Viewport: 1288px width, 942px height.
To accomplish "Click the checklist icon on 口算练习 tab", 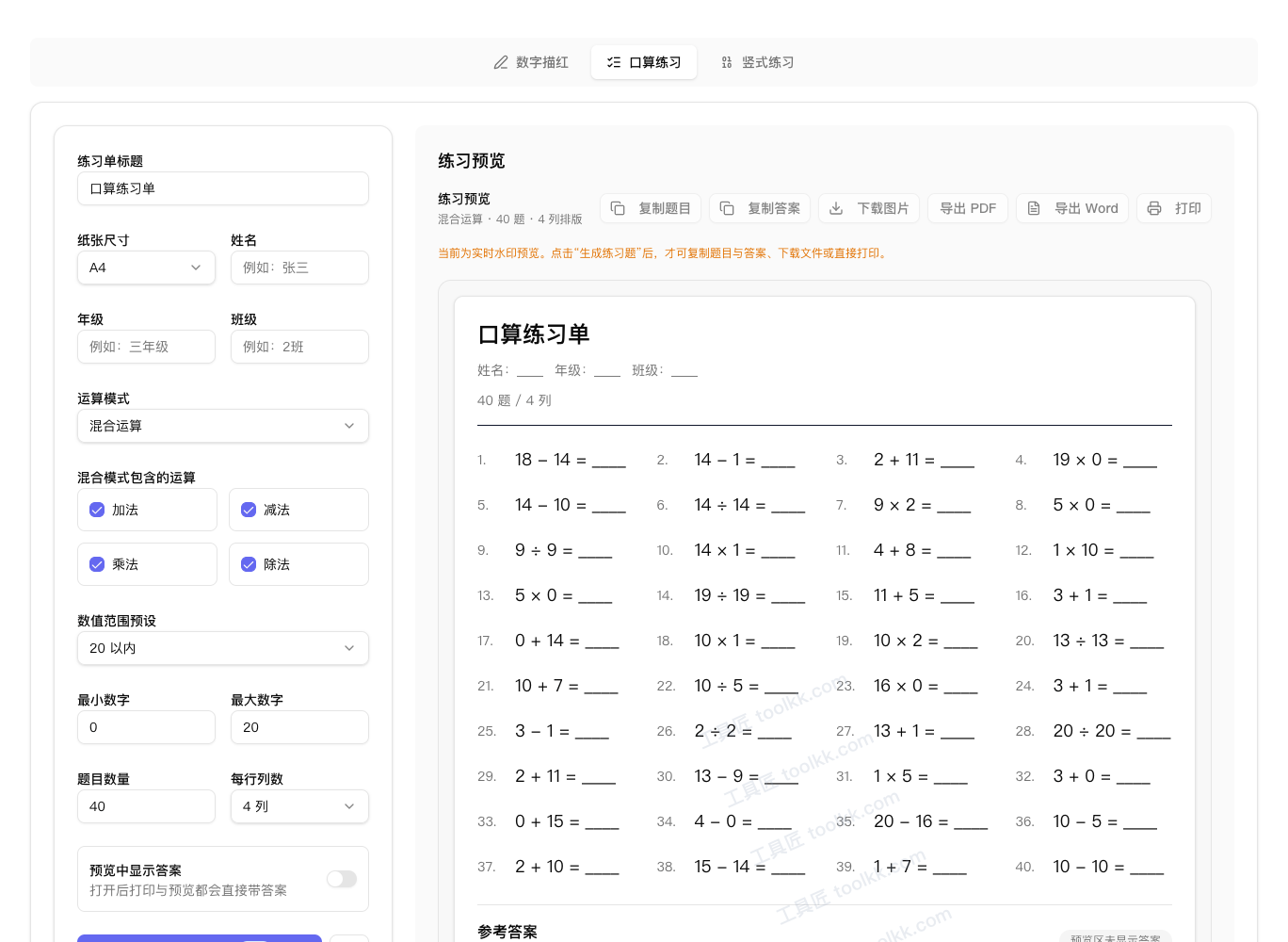I will (614, 62).
